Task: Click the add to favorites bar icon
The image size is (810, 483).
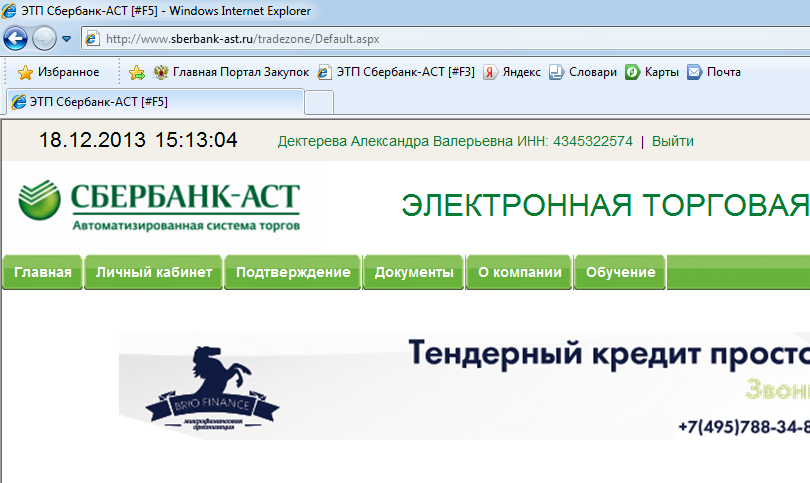Action: click(x=137, y=72)
